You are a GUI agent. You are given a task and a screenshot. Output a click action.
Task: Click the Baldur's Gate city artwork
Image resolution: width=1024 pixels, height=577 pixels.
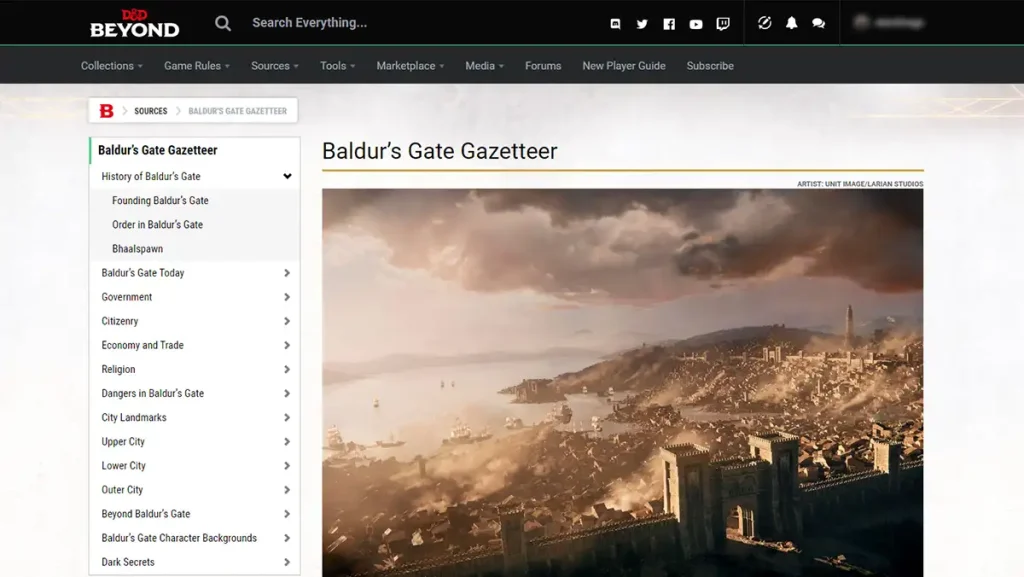(x=622, y=382)
